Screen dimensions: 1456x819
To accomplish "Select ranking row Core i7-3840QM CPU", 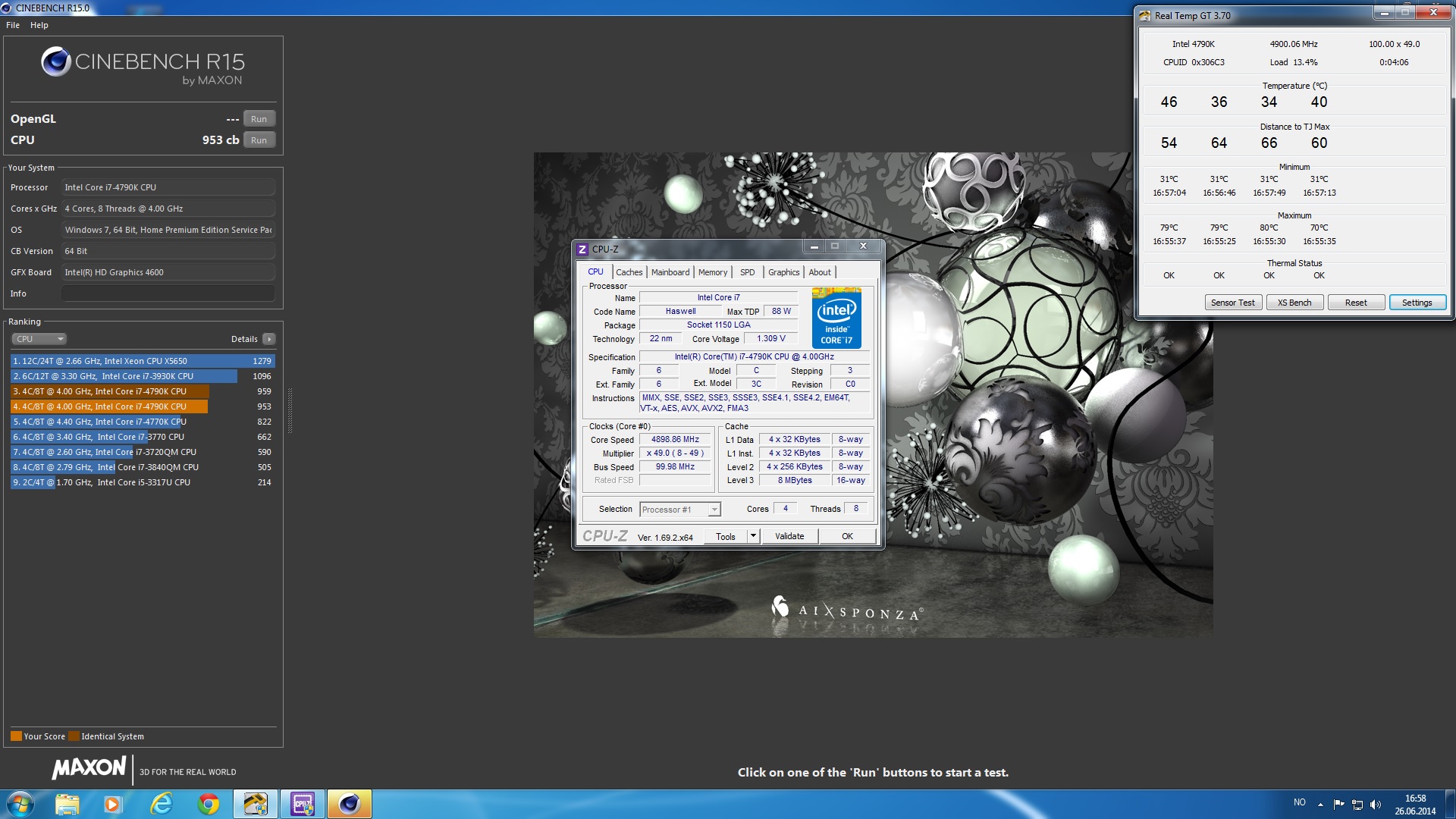I will point(143,467).
